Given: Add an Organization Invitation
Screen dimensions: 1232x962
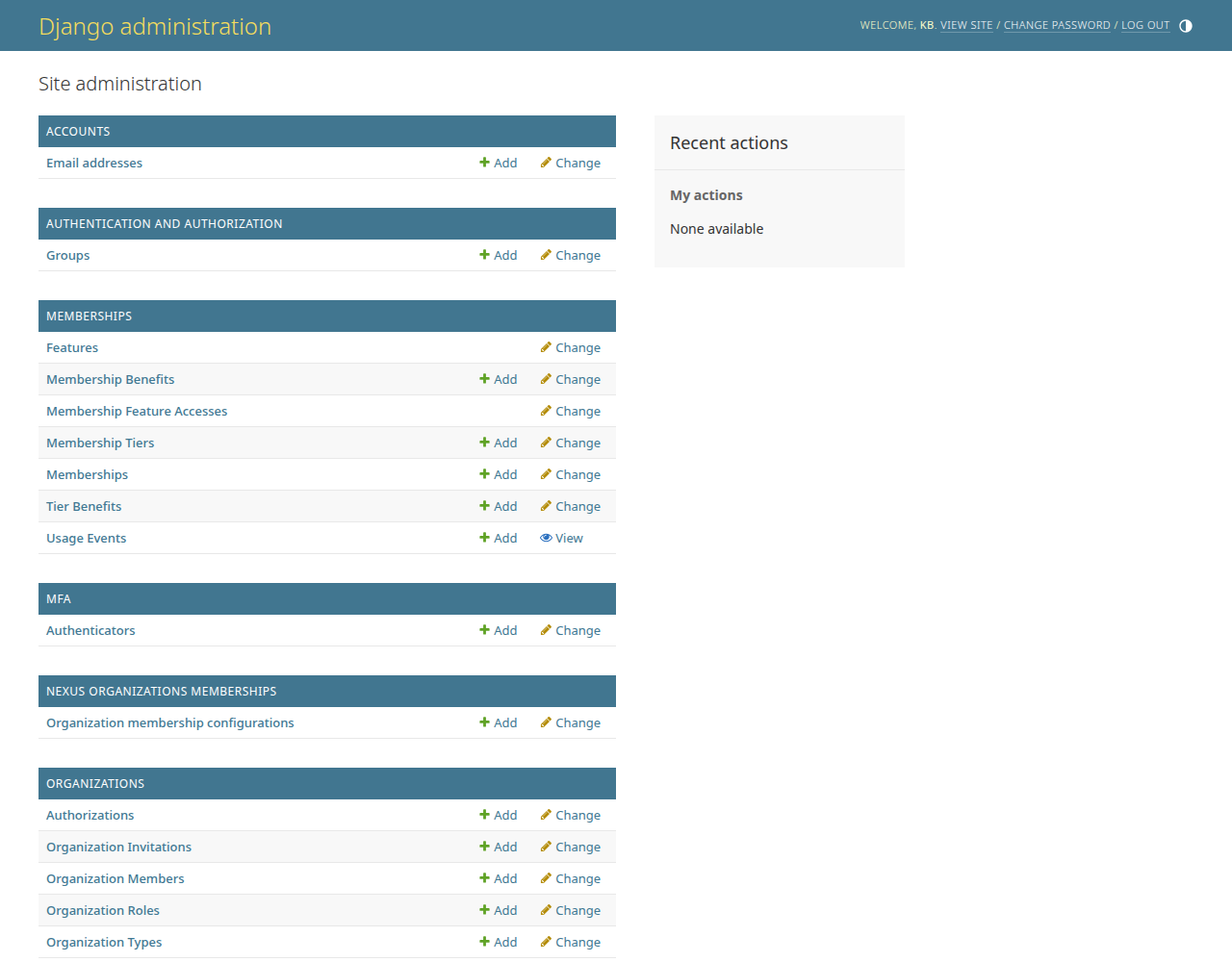Looking at the screenshot, I should pos(499,847).
